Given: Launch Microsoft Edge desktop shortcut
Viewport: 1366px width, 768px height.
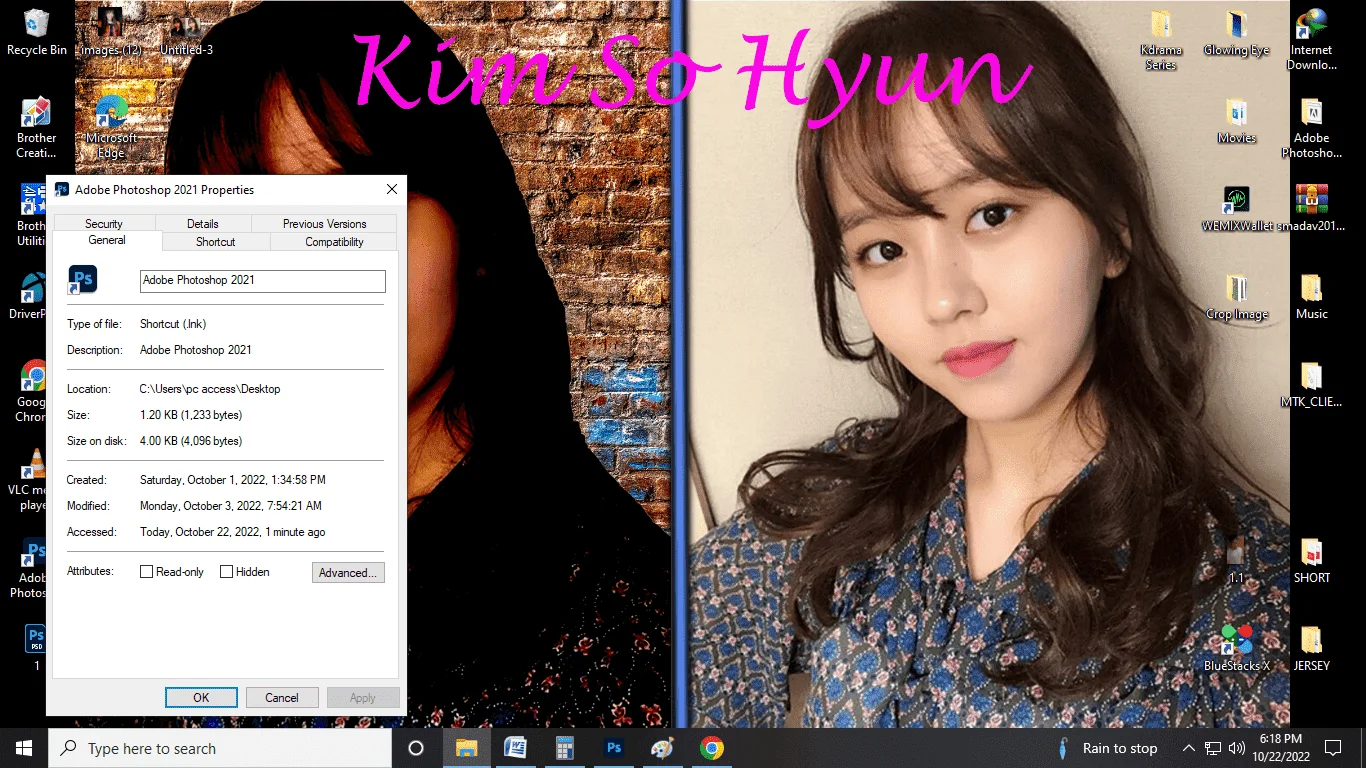Looking at the screenshot, I should (x=111, y=128).
